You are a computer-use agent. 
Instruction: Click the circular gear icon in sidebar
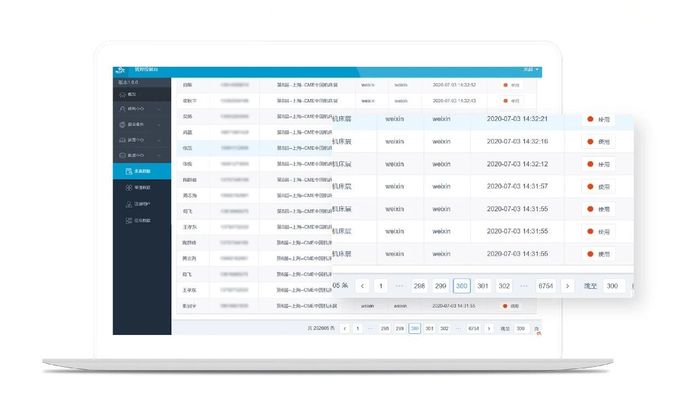[x=123, y=125]
